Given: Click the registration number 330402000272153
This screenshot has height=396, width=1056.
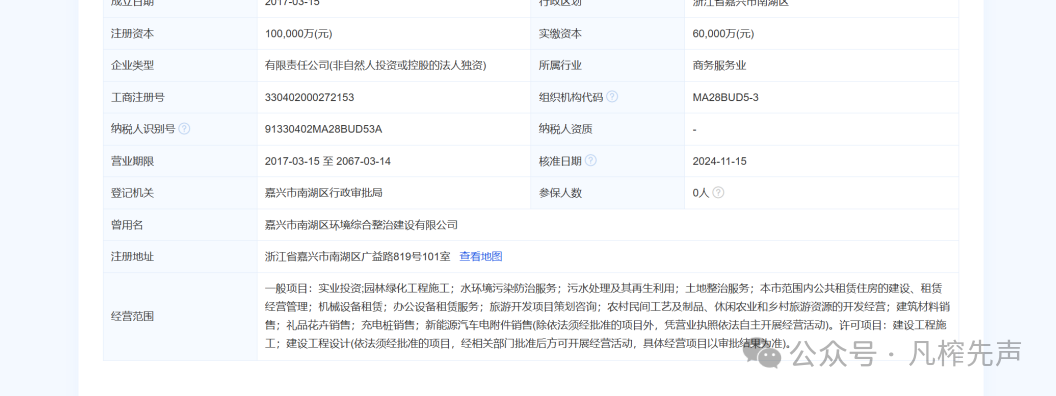Looking at the screenshot, I should pyautogui.click(x=309, y=97).
